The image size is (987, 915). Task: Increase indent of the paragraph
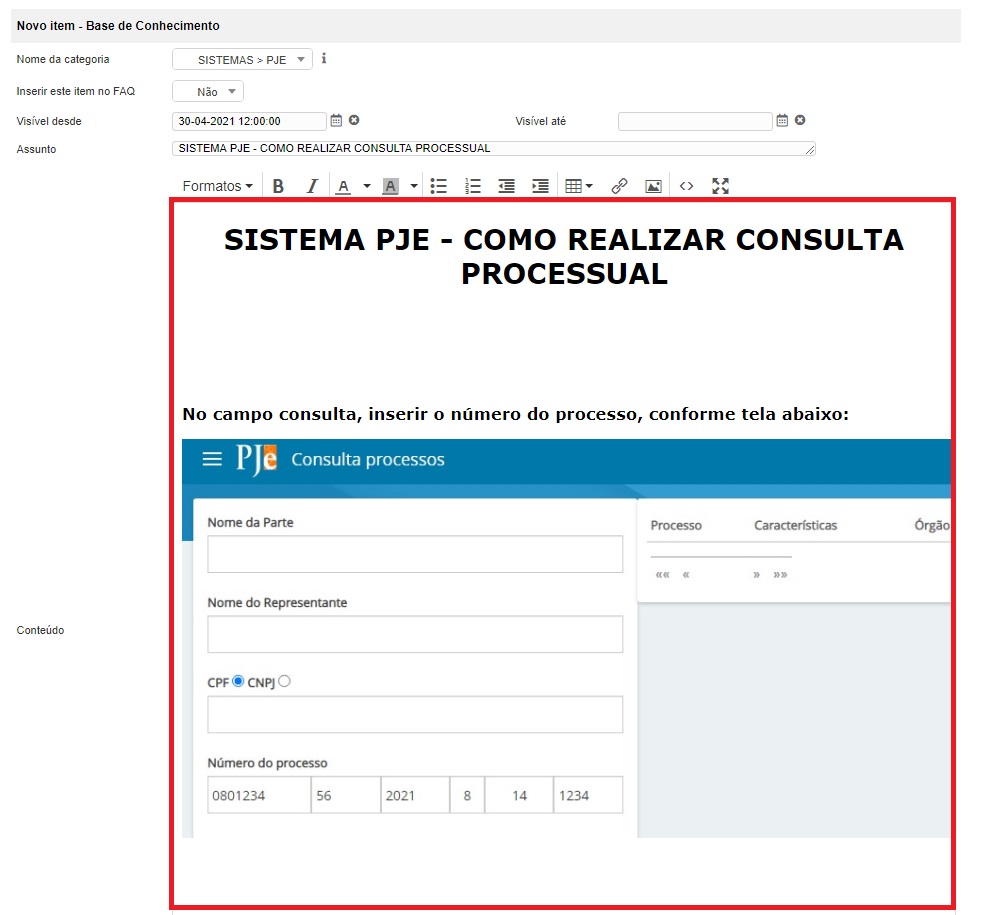(540, 186)
